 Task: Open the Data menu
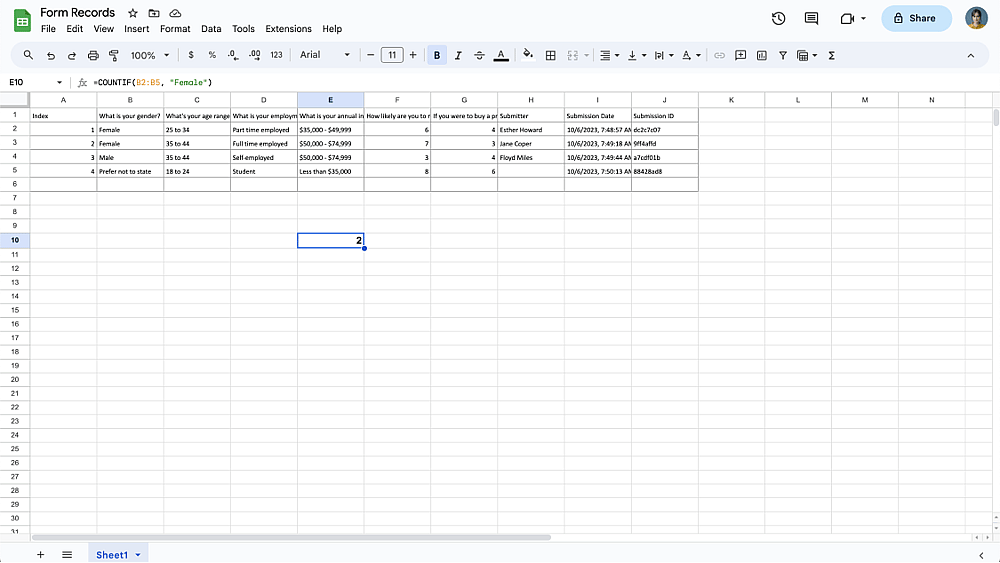coord(211,29)
